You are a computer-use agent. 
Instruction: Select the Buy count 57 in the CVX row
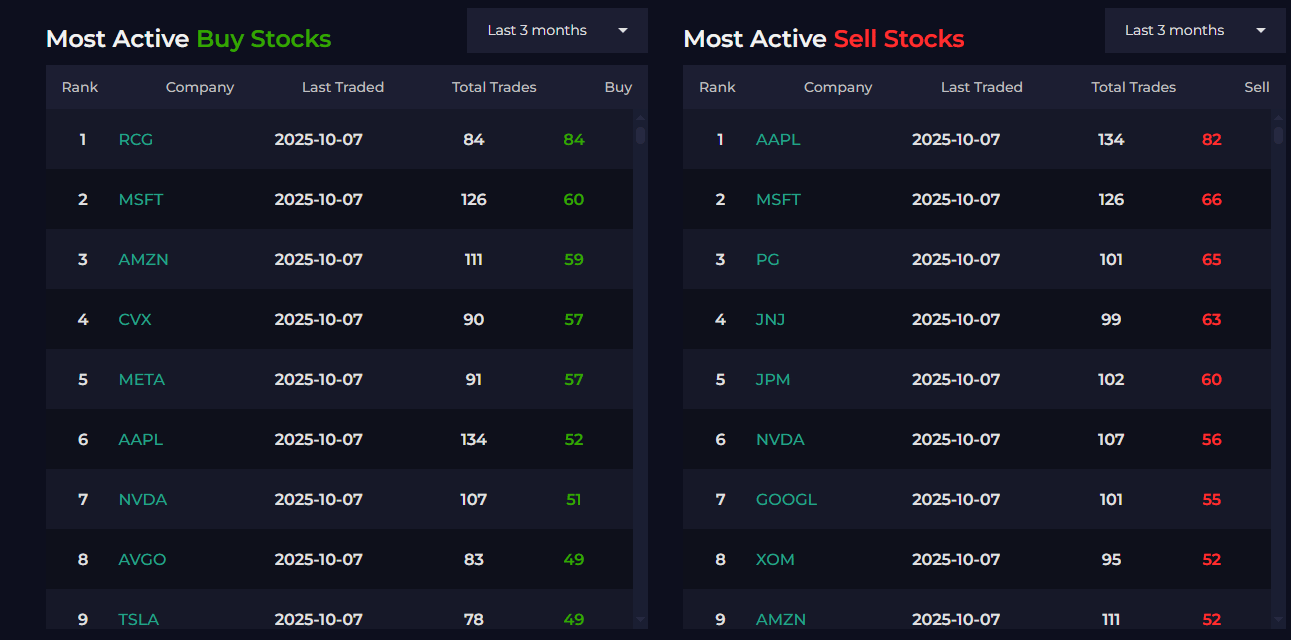[573, 319]
